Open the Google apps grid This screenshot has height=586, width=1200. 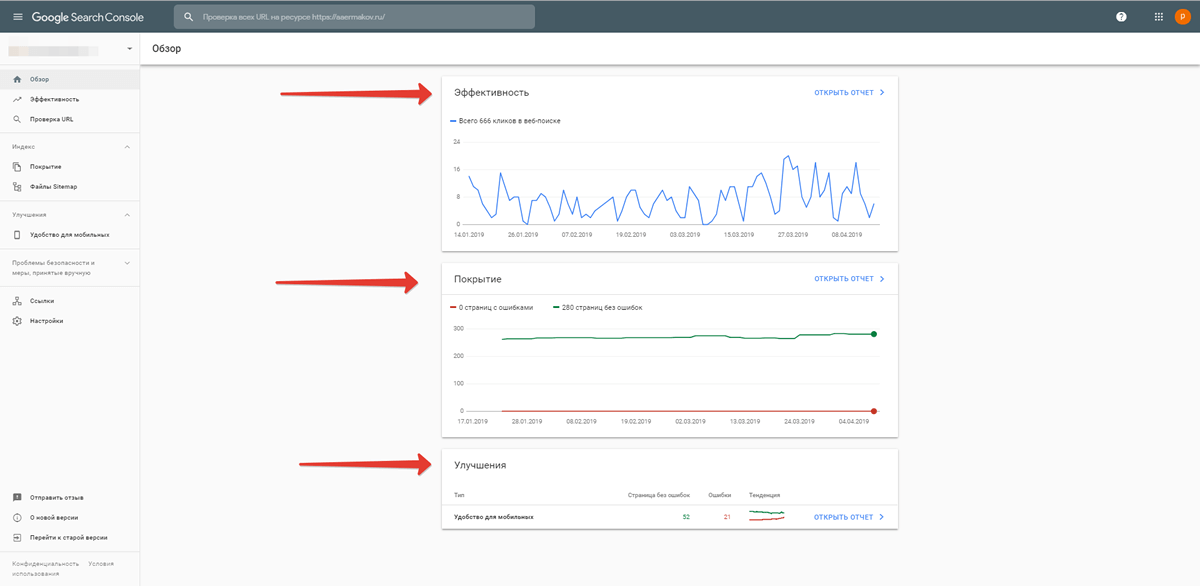(x=1158, y=17)
